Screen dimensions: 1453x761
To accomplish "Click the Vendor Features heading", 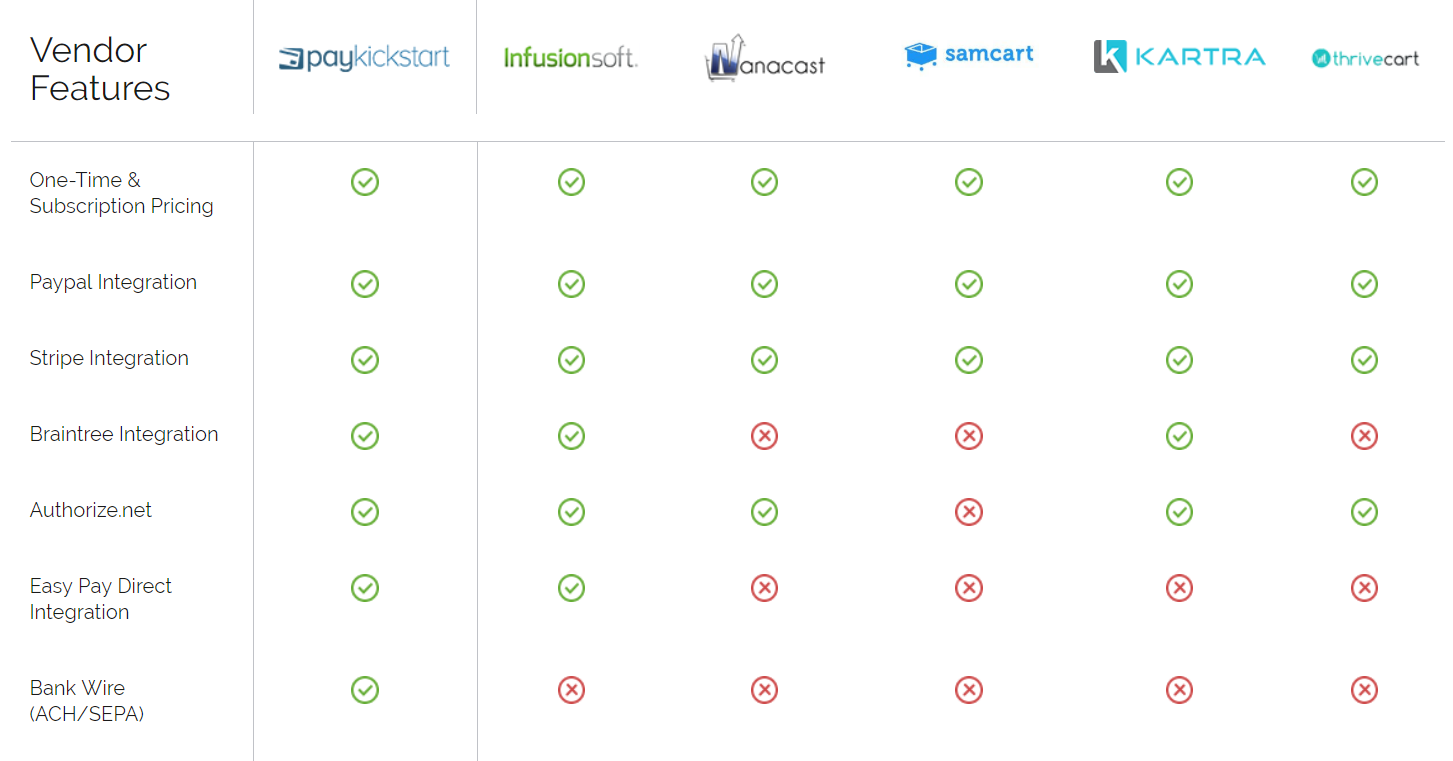I will (x=100, y=69).
